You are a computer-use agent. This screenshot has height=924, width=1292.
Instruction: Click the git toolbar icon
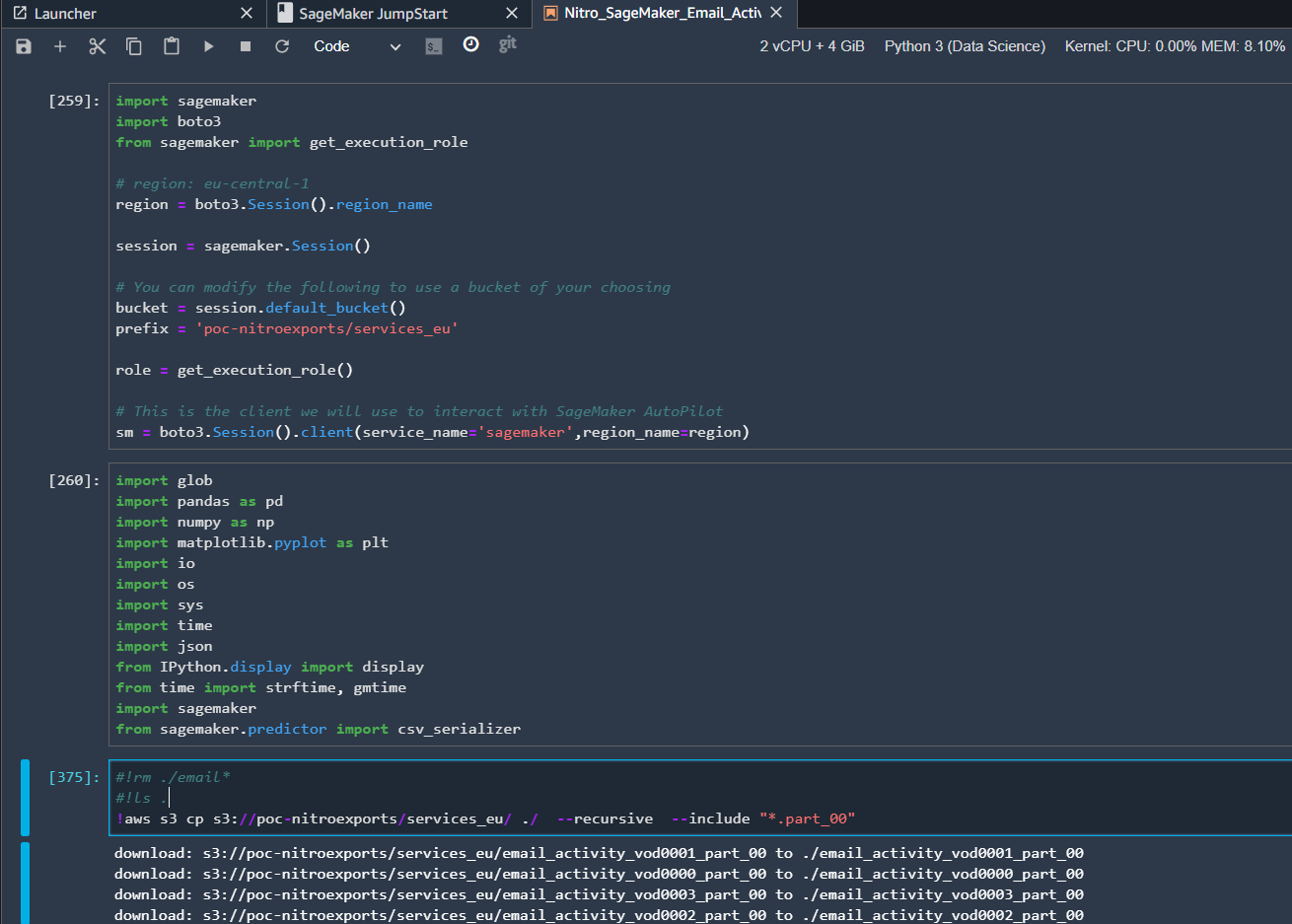[508, 44]
